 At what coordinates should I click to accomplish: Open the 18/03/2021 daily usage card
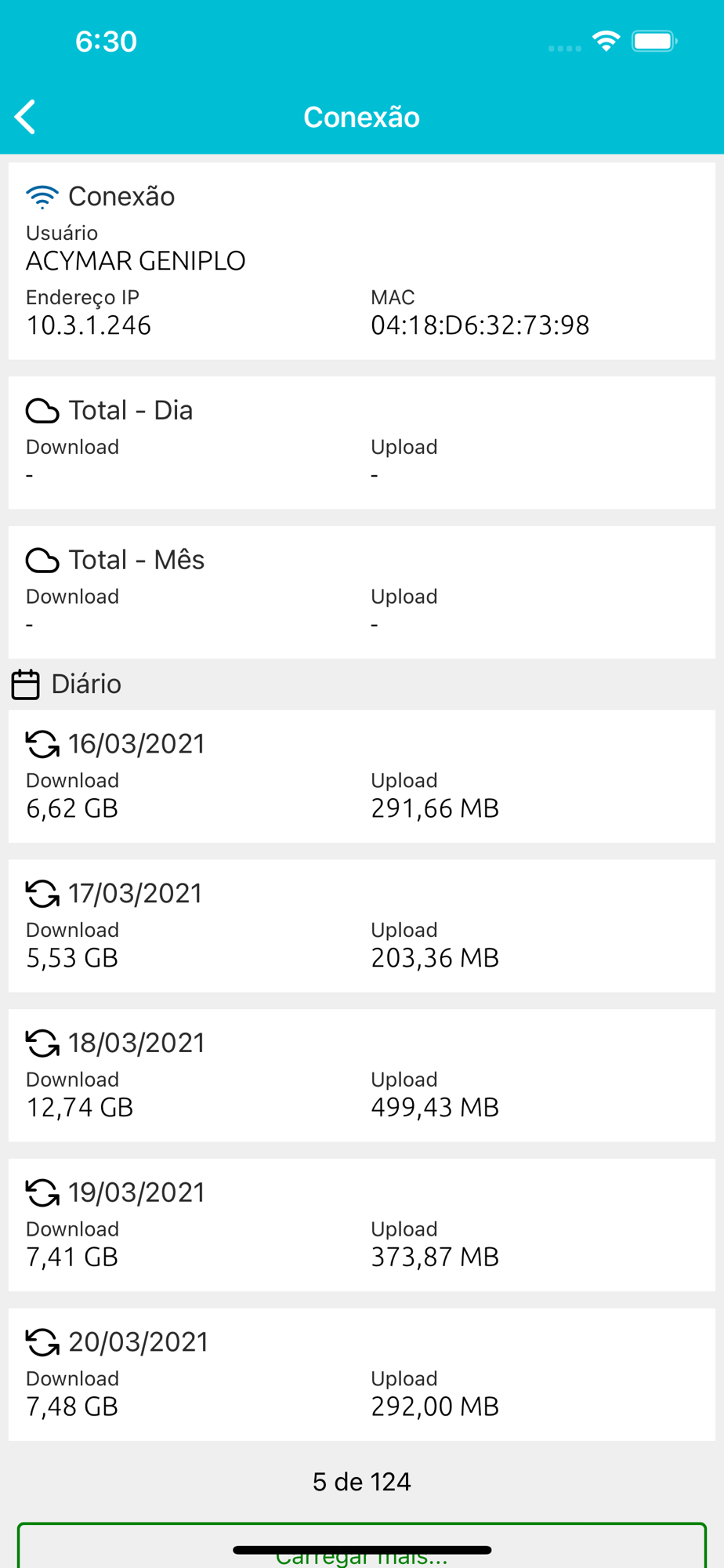click(x=362, y=1075)
